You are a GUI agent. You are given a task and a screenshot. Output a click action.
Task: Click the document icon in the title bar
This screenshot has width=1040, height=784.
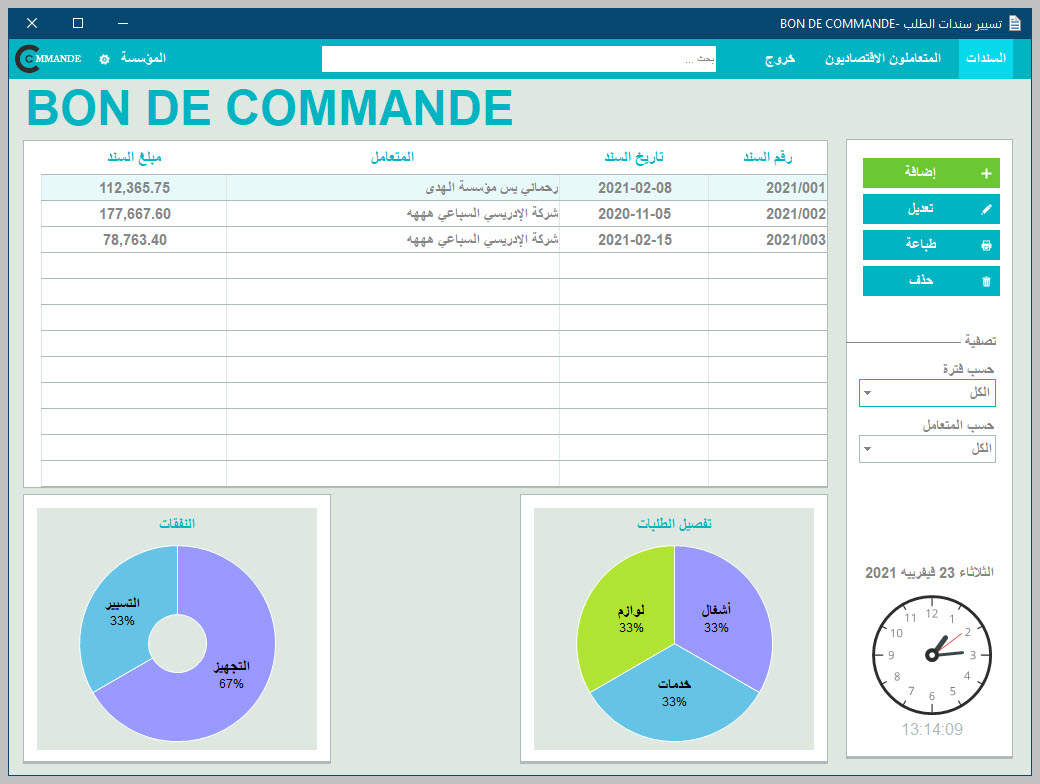pyautogui.click(x=1015, y=23)
